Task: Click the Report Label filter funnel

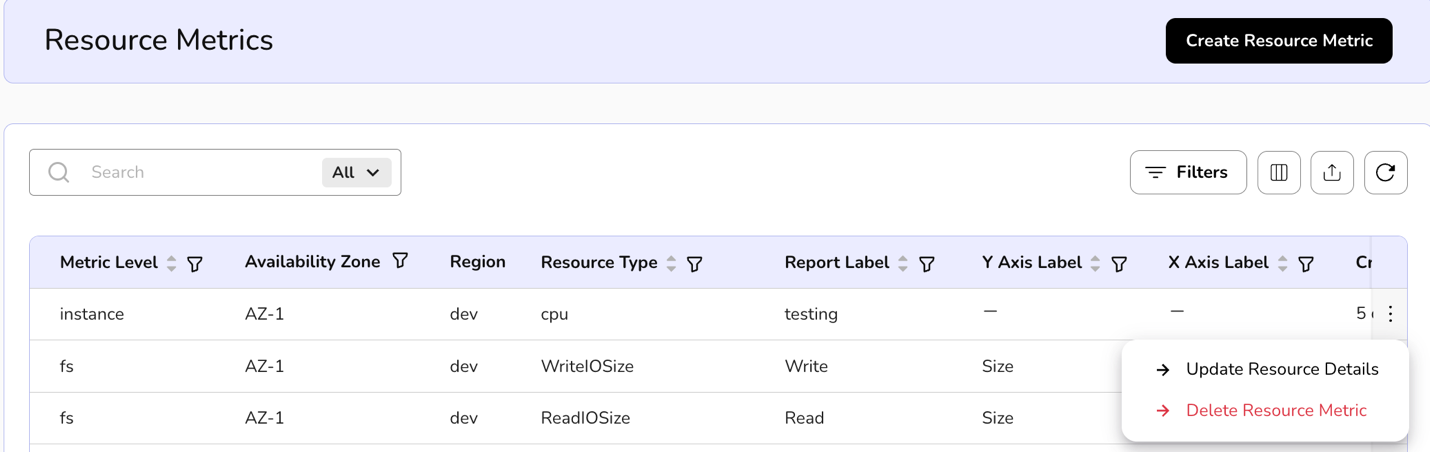Action: click(927, 264)
